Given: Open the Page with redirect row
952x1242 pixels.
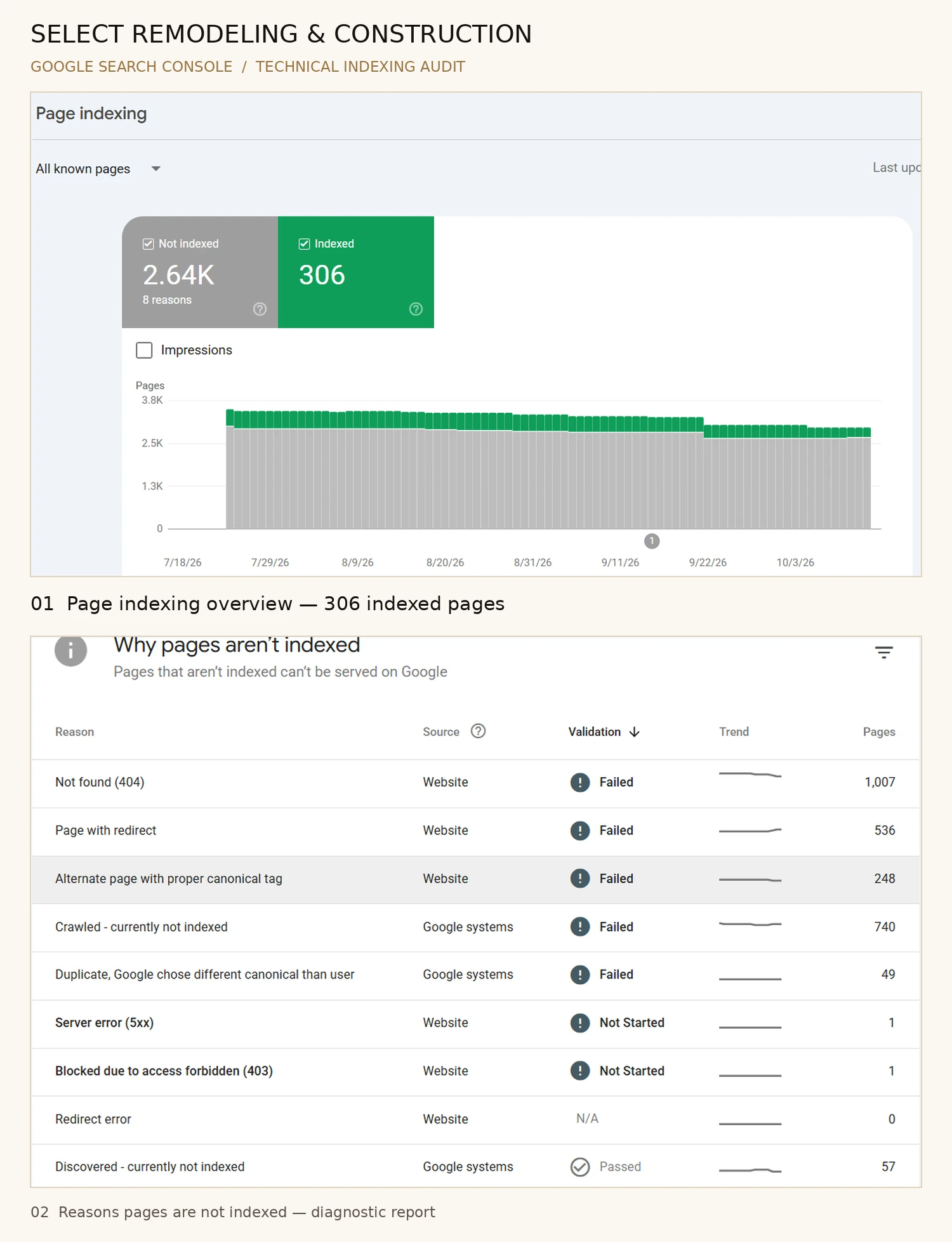Looking at the screenshot, I should [x=476, y=832].
